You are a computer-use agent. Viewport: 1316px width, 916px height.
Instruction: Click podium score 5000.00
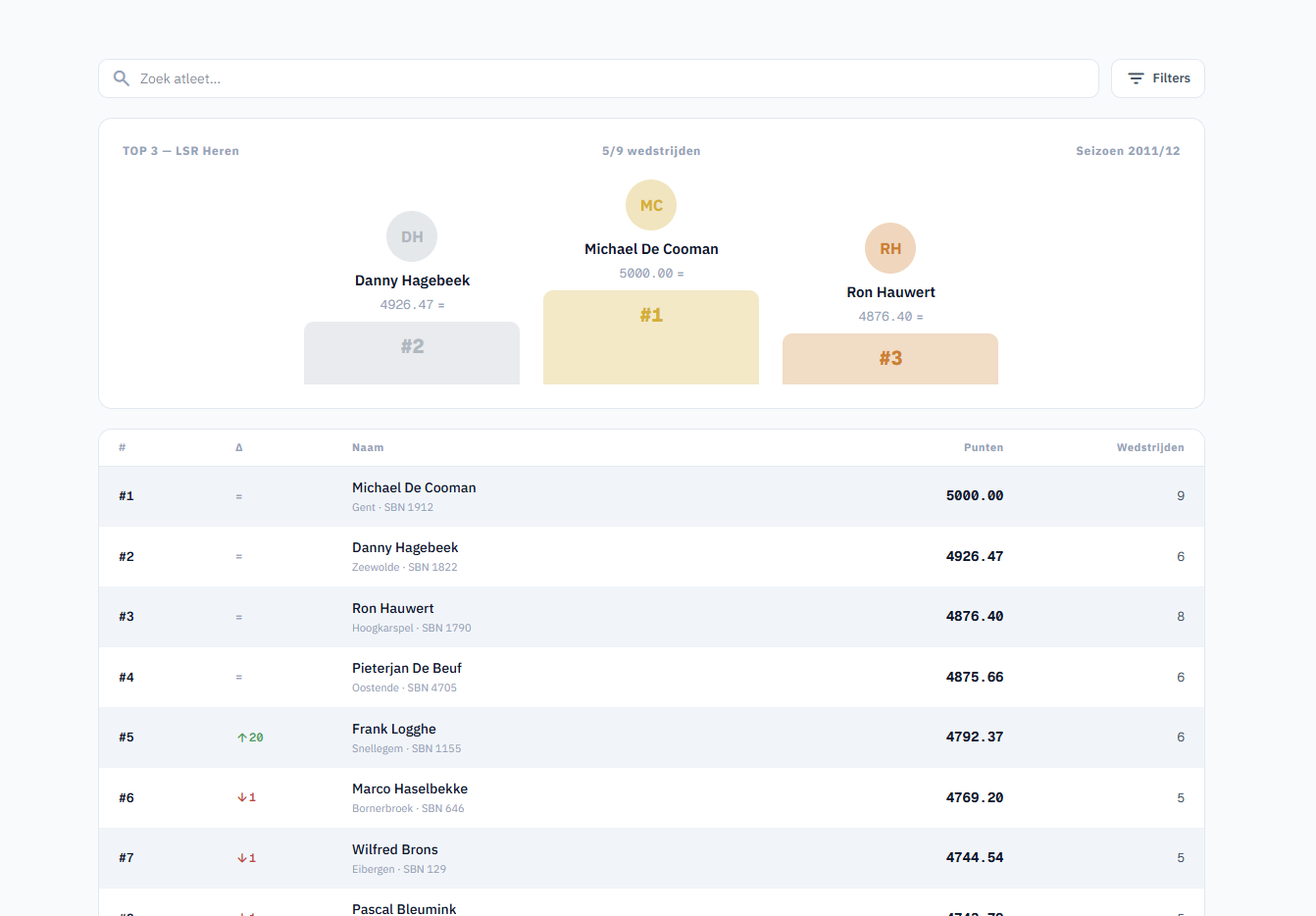[646, 274]
